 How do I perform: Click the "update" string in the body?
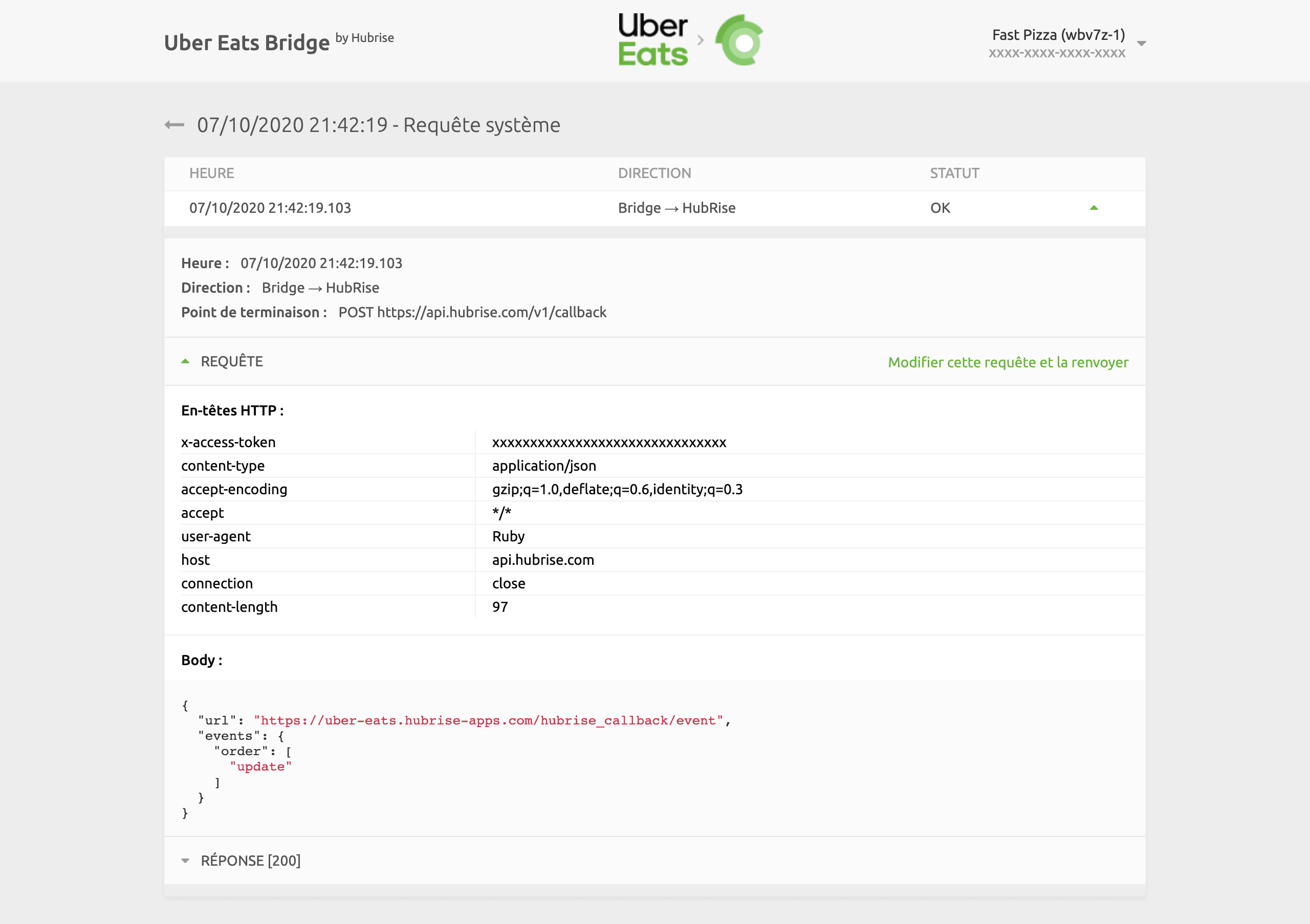pyautogui.click(x=261, y=767)
